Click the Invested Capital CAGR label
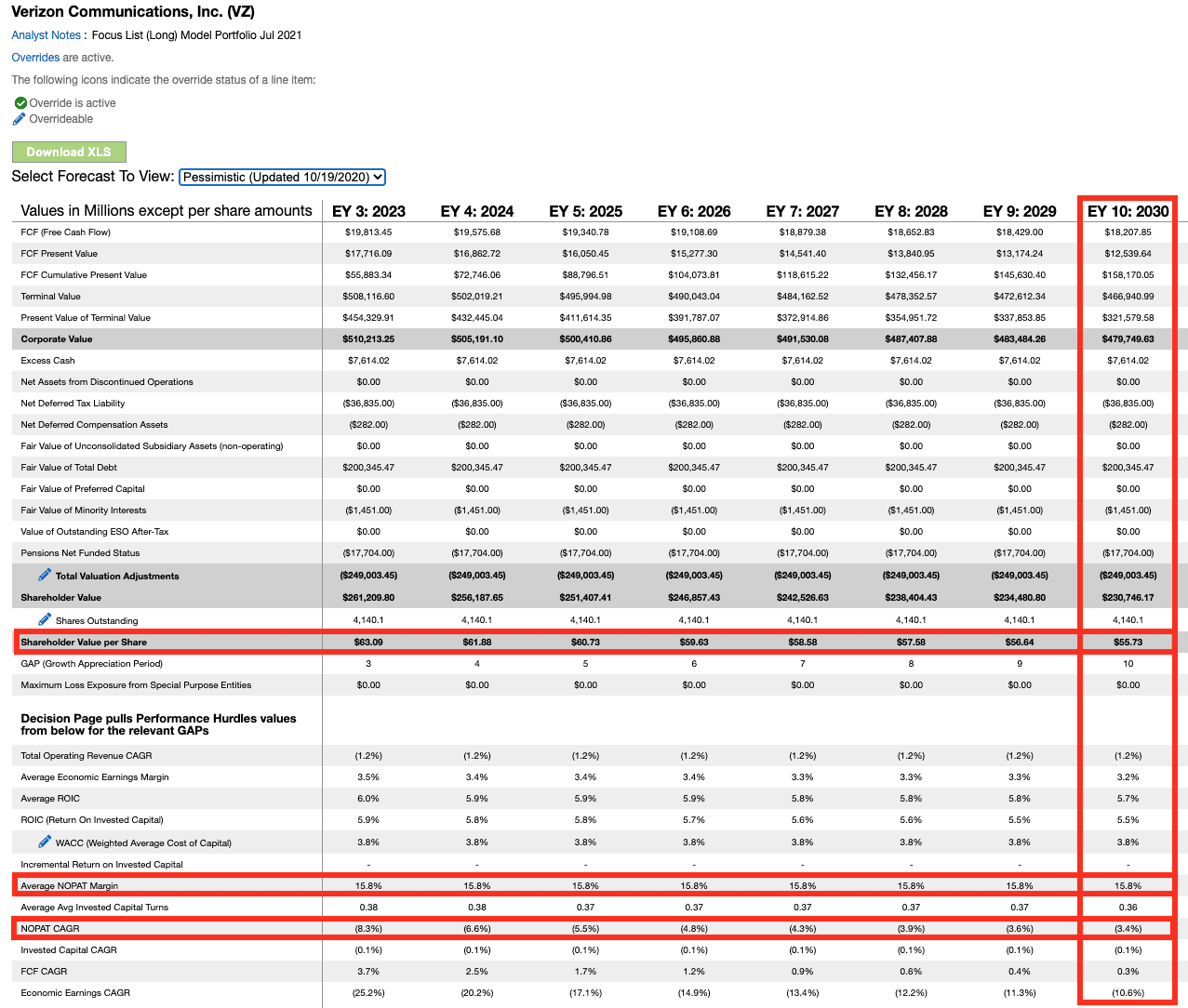 (69, 950)
